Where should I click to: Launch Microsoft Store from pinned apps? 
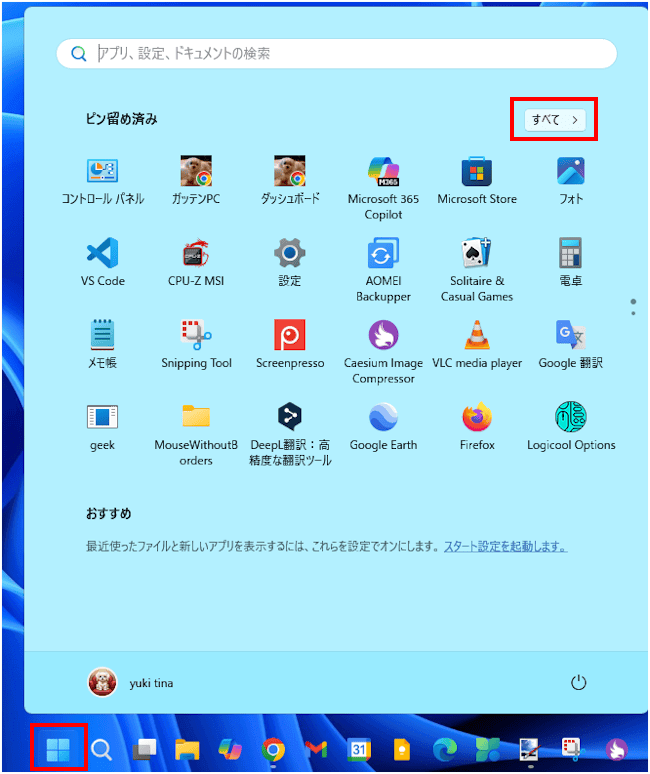tap(477, 181)
